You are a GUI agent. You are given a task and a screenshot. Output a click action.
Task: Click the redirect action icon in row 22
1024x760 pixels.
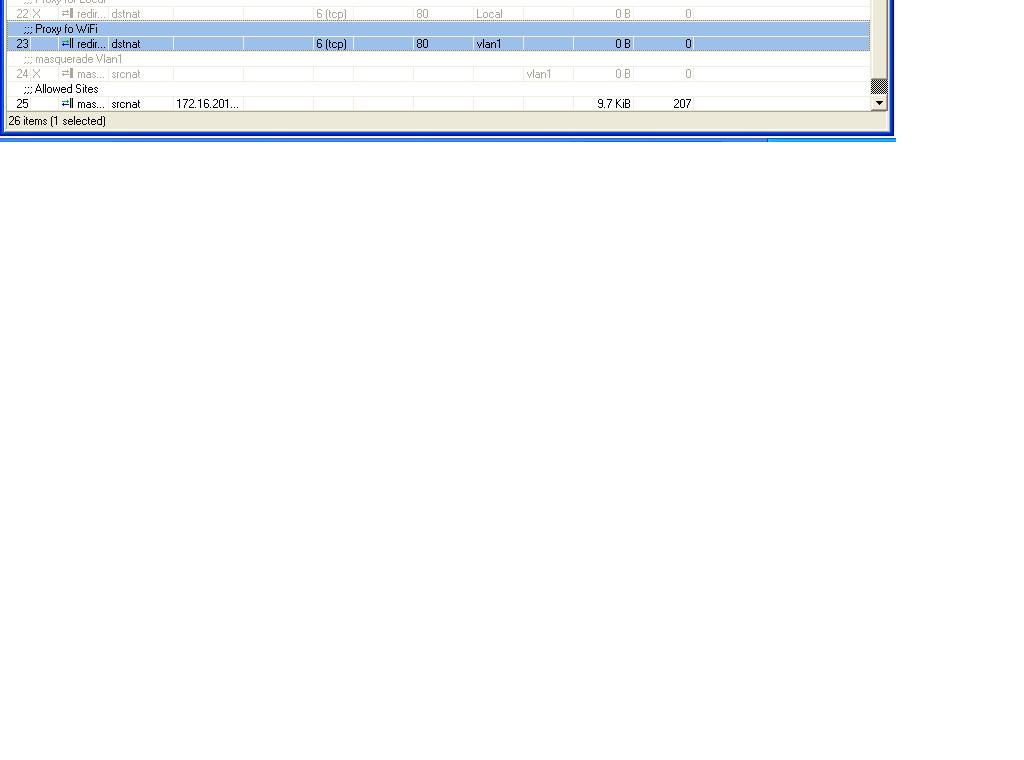click(68, 14)
